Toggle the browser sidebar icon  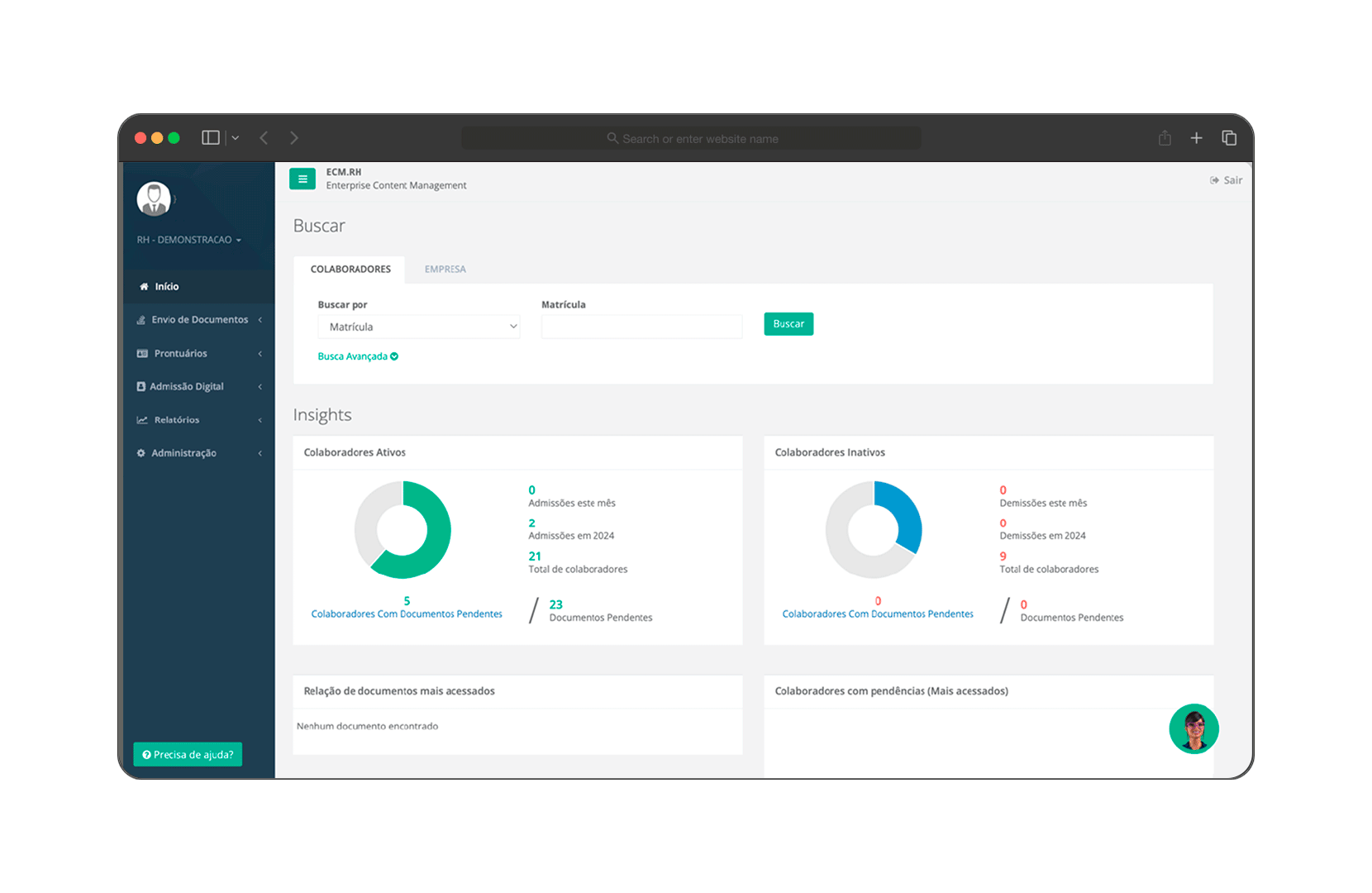pos(211,138)
